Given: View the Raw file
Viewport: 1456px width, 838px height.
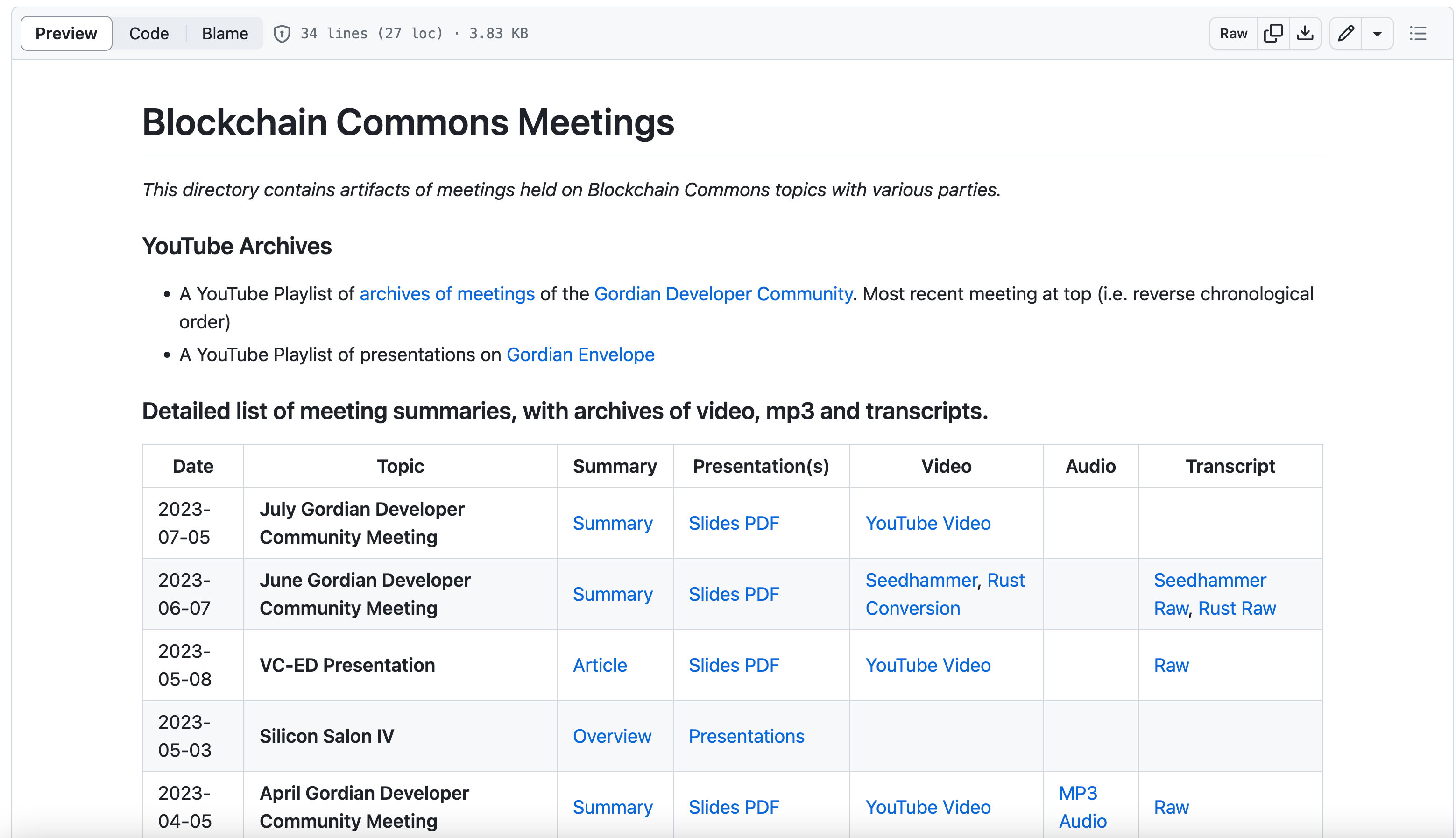Looking at the screenshot, I should (x=1233, y=33).
